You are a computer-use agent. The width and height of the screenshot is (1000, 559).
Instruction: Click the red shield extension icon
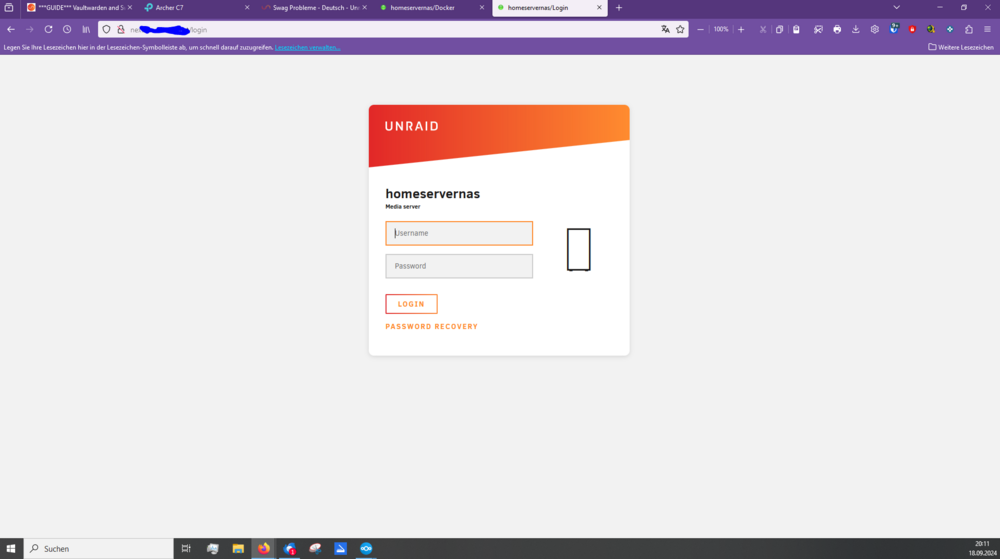[x=913, y=29]
